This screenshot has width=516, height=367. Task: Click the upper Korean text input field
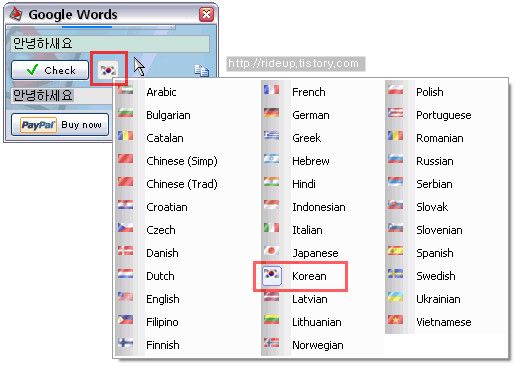[x=110, y=44]
